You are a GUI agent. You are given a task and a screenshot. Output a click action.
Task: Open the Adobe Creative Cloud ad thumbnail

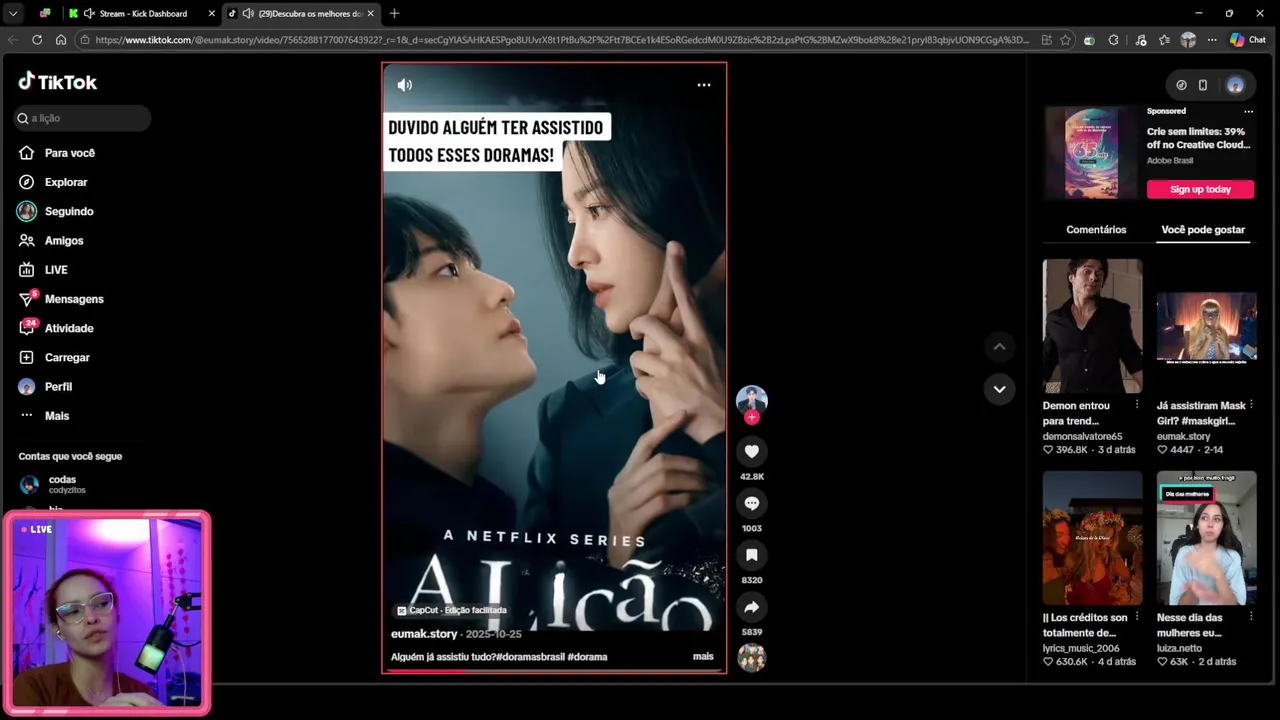click(x=1092, y=153)
